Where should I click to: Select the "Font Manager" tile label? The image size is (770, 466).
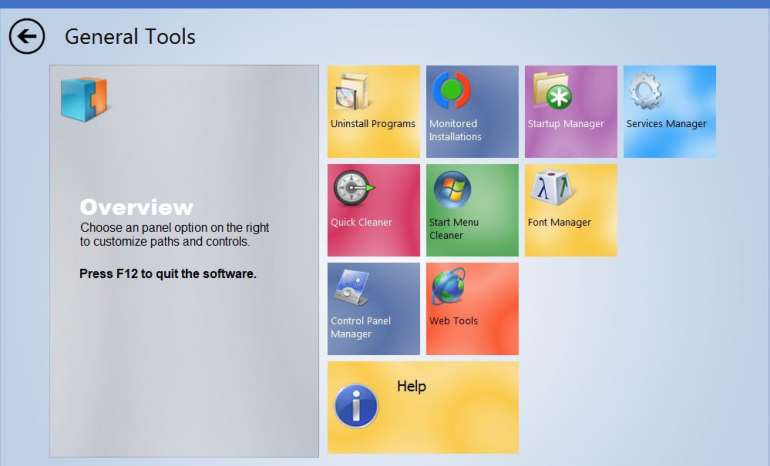pos(559,222)
